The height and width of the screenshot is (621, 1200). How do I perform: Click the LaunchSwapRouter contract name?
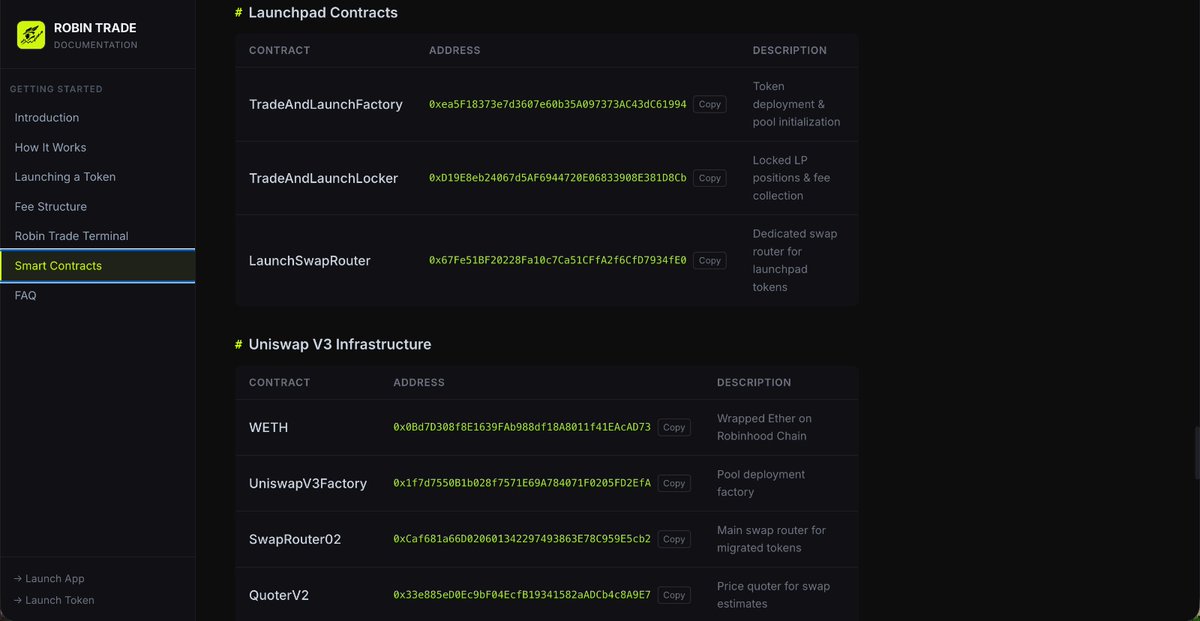(x=310, y=260)
